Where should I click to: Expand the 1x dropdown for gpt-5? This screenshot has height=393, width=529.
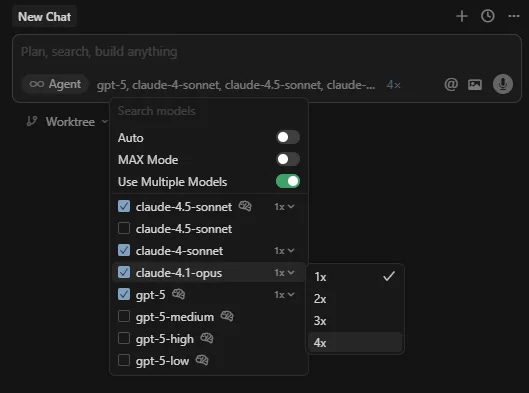coord(284,295)
